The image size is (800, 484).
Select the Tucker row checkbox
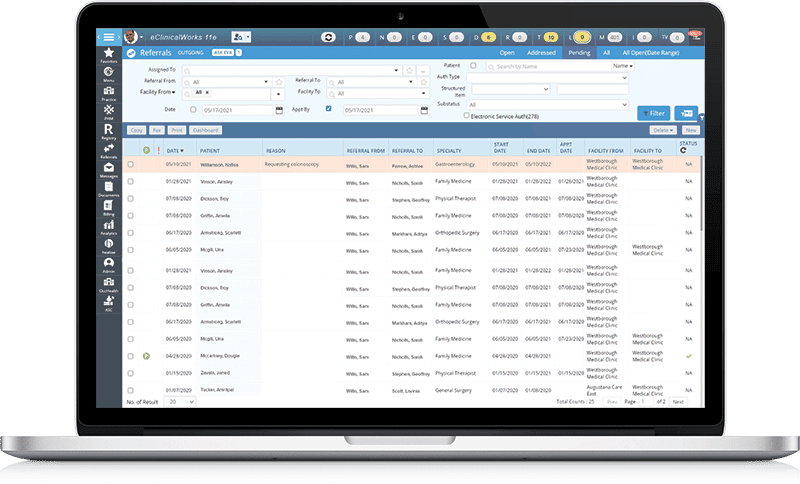click(131, 390)
